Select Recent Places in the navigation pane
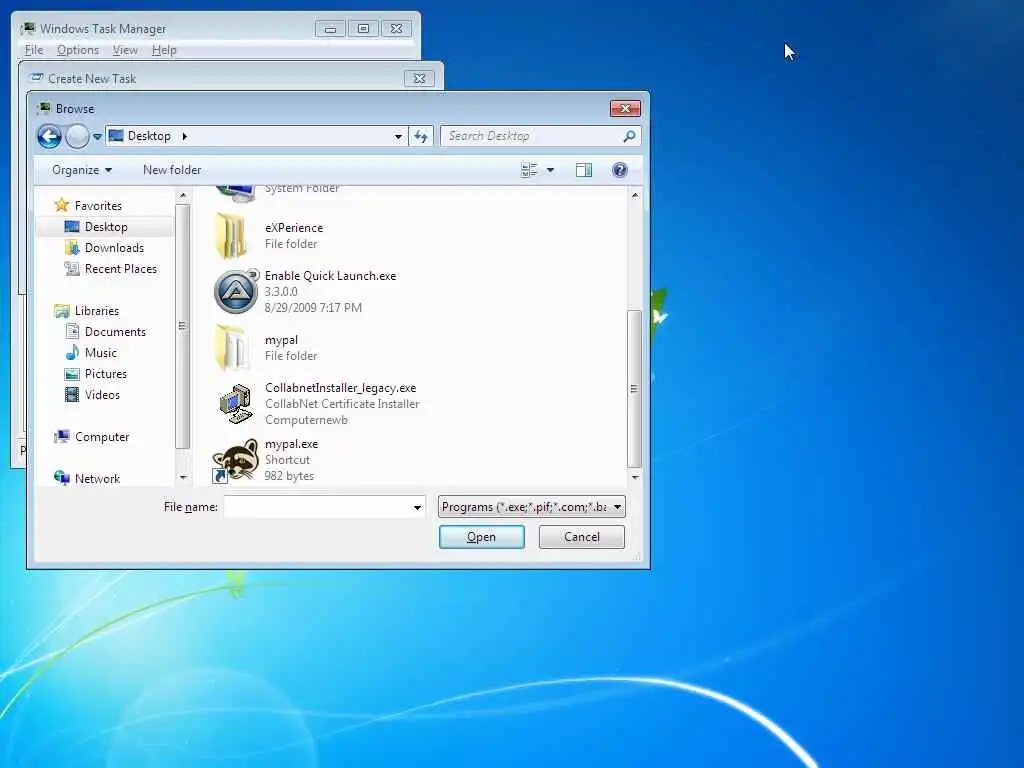The width and height of the screenshot is (1024, 768). (x=121, y=268)
